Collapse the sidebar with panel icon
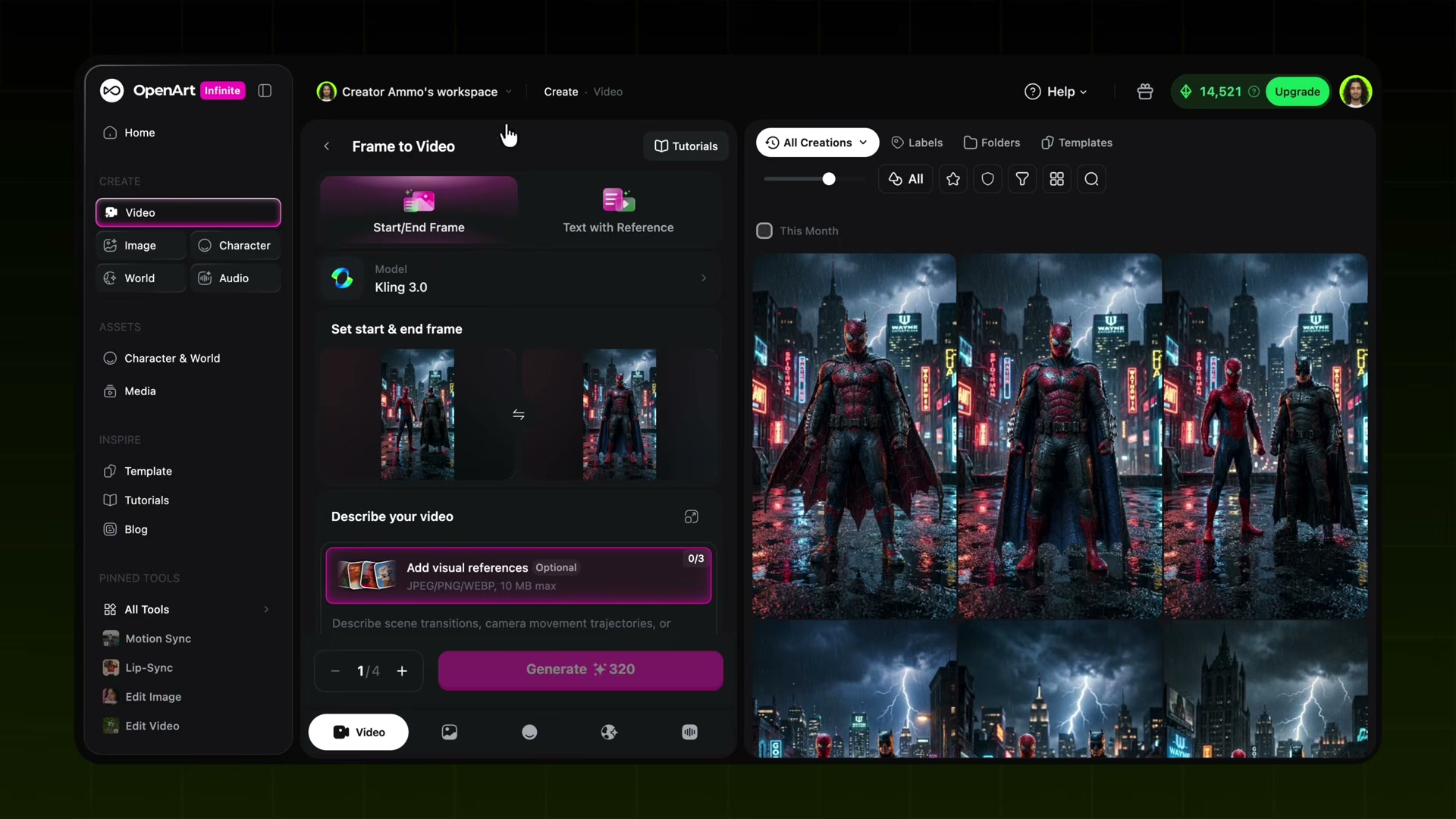 tap(265, 91)
